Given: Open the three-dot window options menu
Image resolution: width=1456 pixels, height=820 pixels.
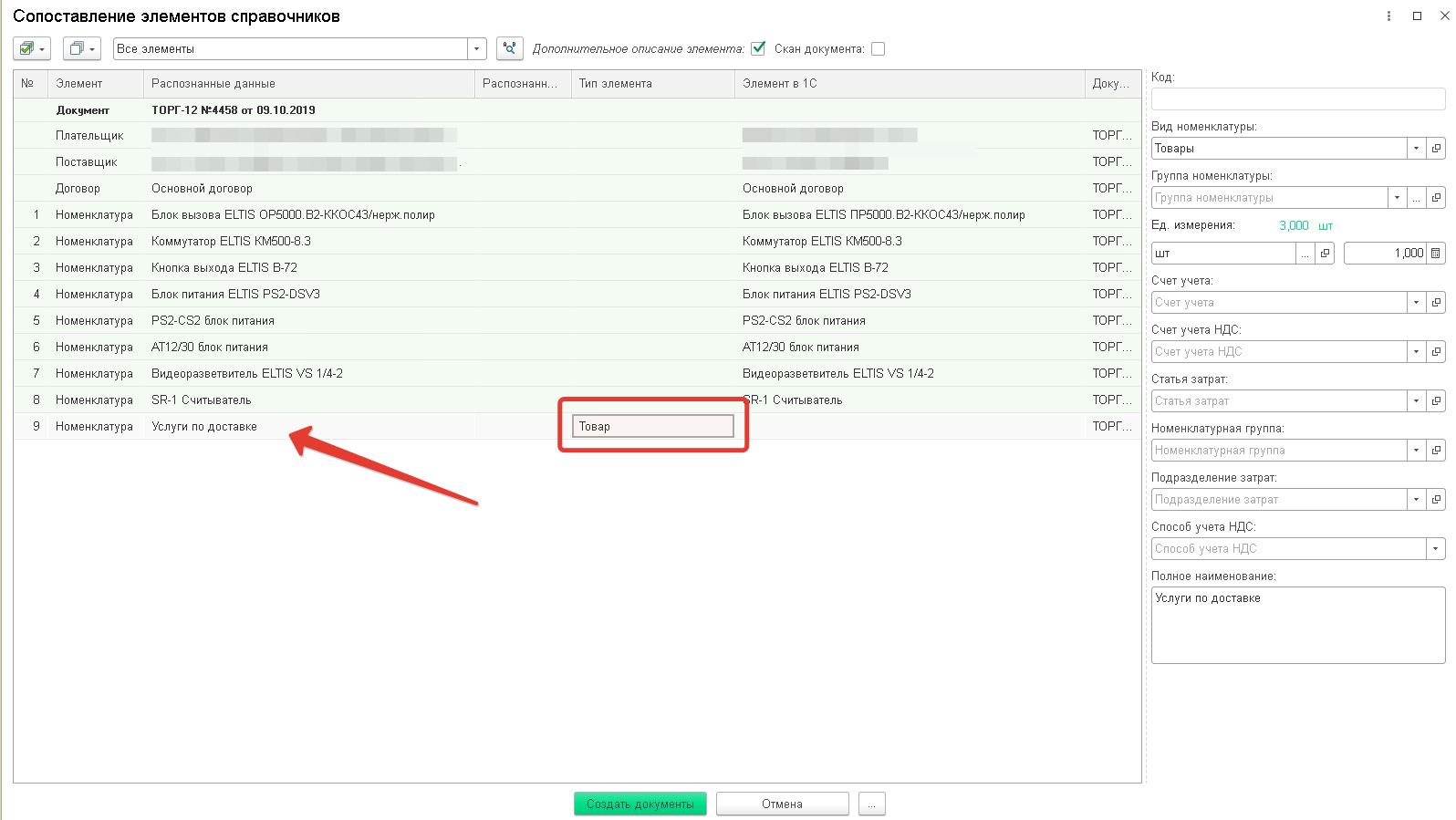Looking at the screenshot, I should coord(1388,16).
